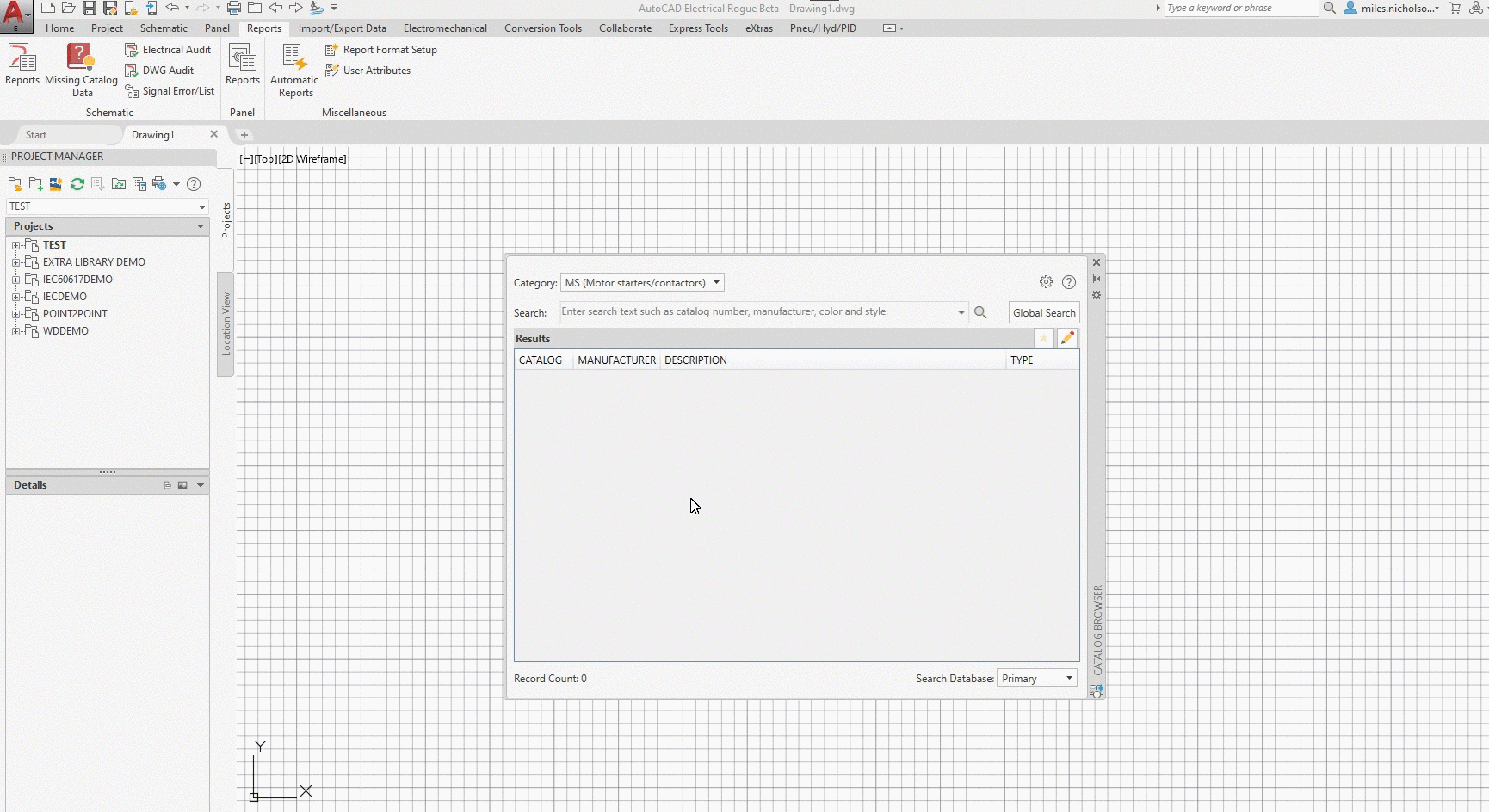
Task: Open Panel Reports ribbon button
Action: pyautogui.click(x=243, y=65)
